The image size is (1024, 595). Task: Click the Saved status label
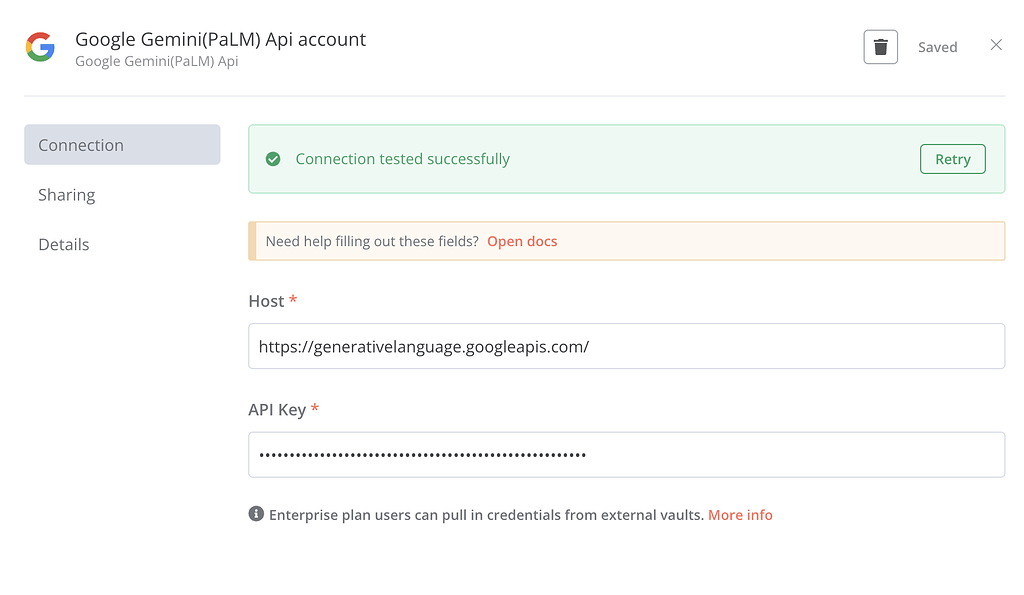pyautogui.click(x=937, y=46)
